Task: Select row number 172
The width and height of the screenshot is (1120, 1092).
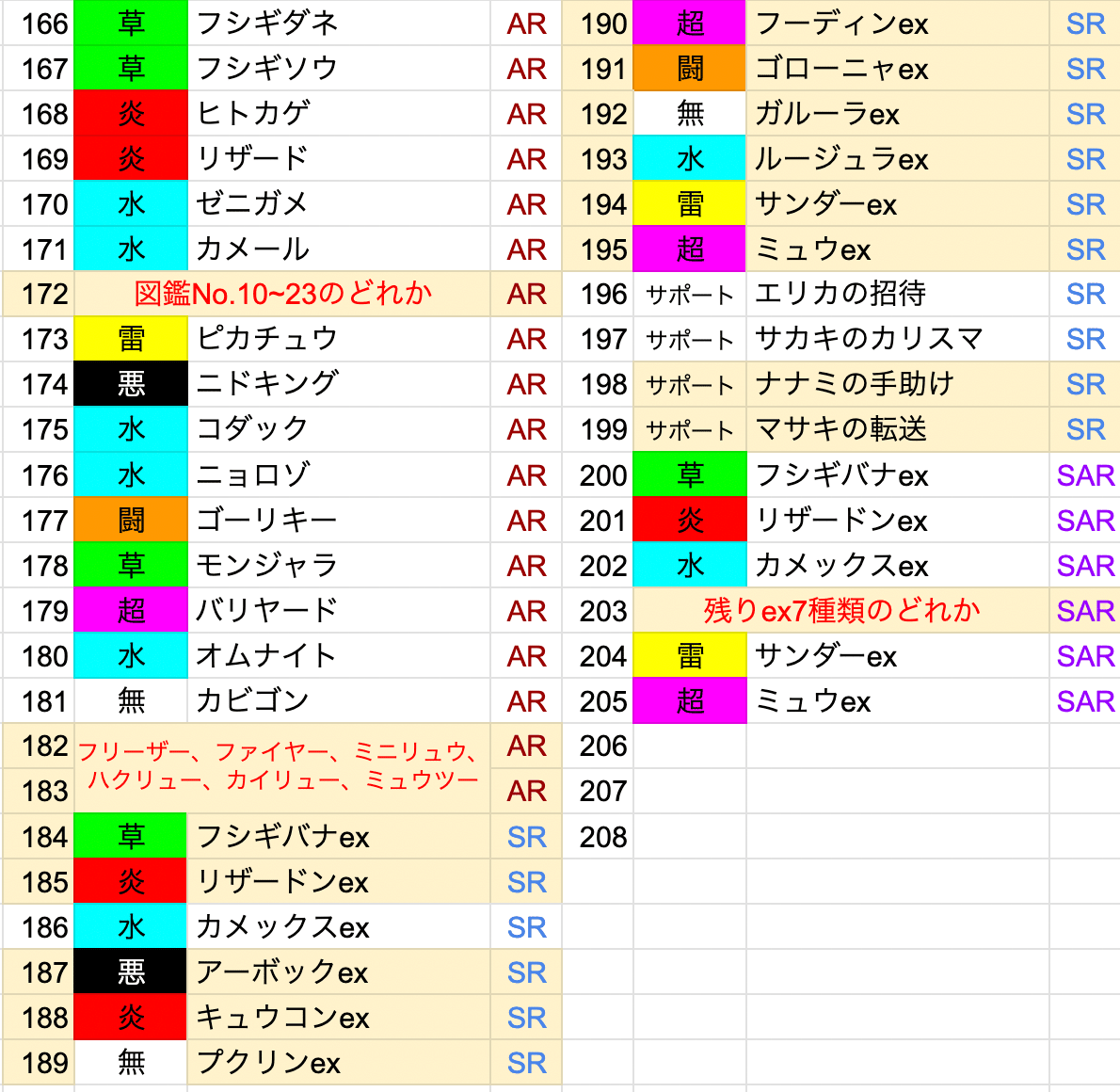Action: pyautogui.click(x=40, y=294)
